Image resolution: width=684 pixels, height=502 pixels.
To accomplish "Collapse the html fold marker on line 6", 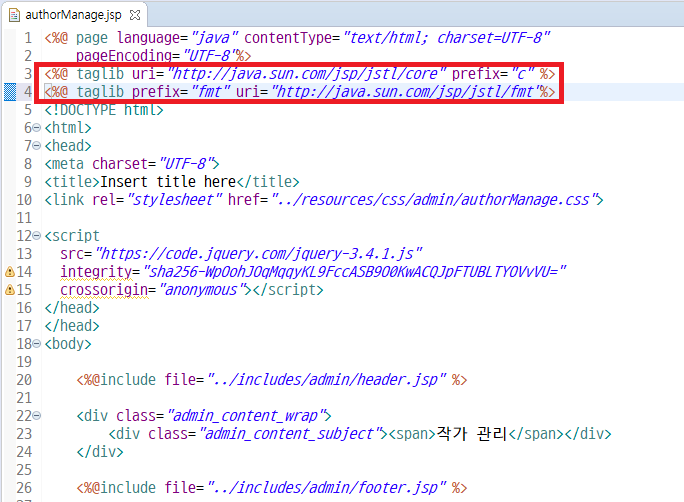I will 37,128.
